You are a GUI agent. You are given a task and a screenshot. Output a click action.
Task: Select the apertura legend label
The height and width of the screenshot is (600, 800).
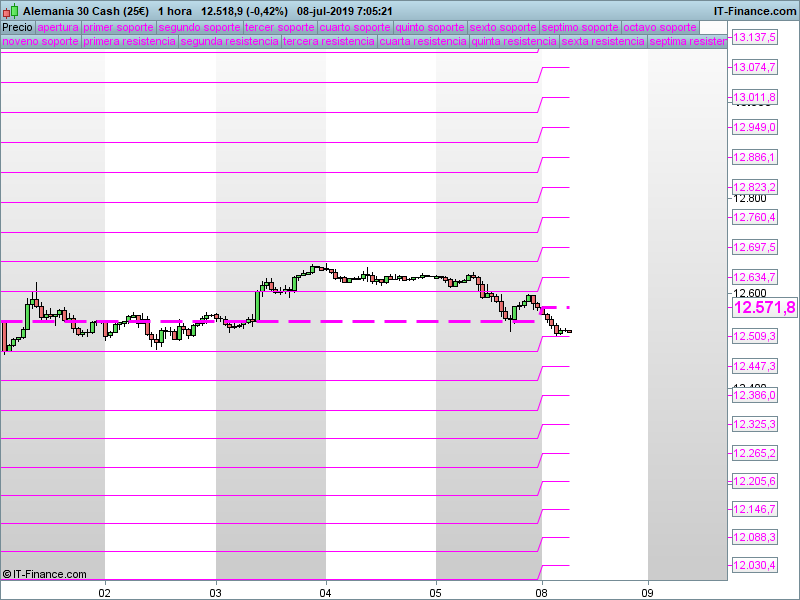(58, 27)
